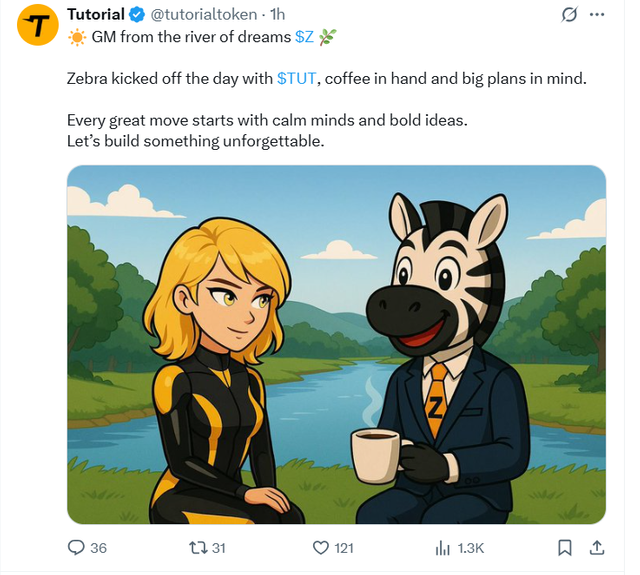Click the tweet text 'Let's build something unforgettable'

tap(196, 141)
